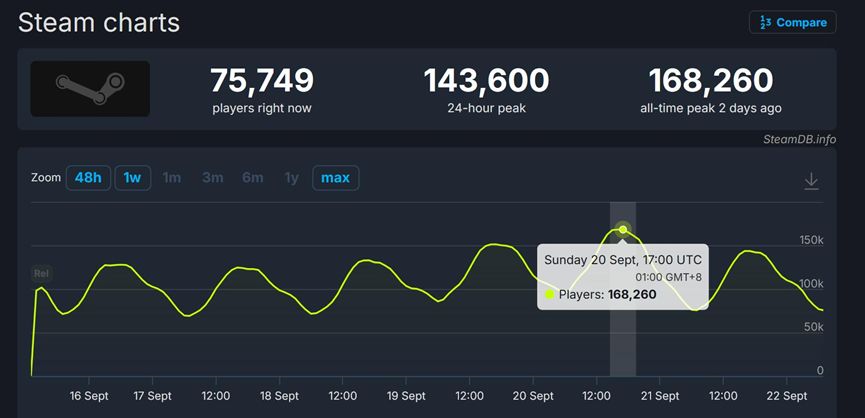
Task: Click the 21 Sept axis label
Action: (660, 396)
